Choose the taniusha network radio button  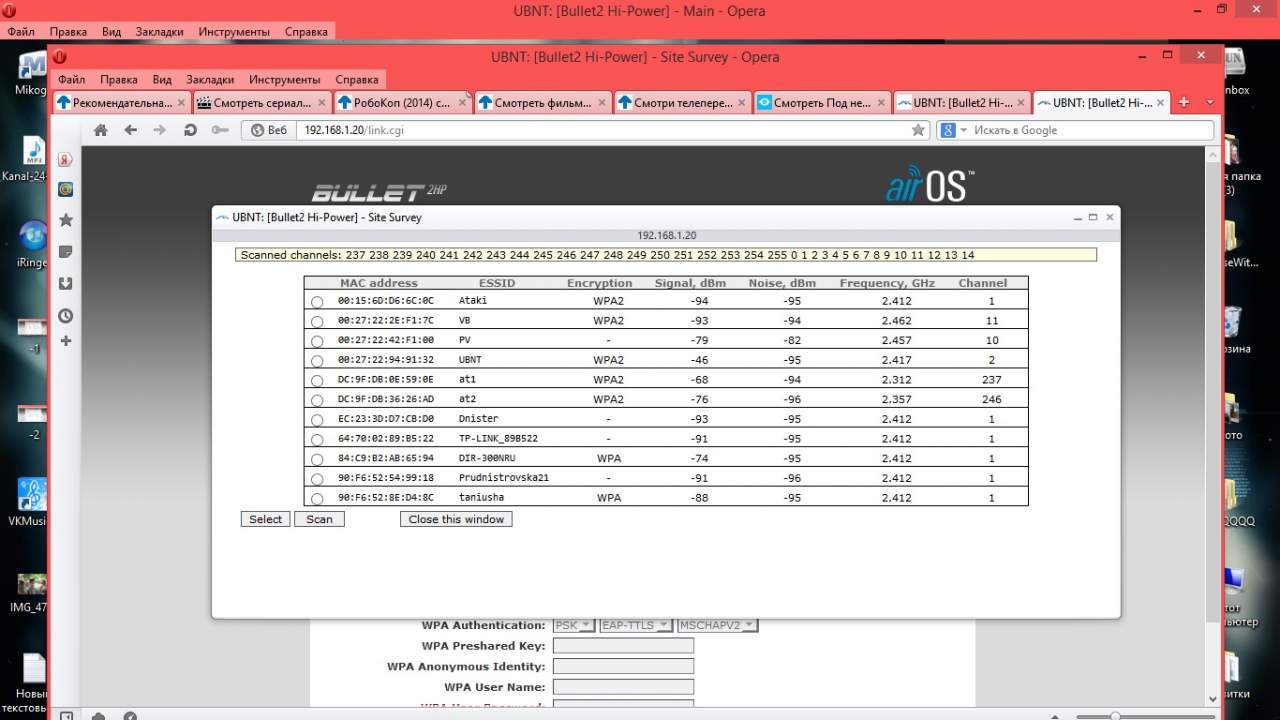tap(317, 499)
